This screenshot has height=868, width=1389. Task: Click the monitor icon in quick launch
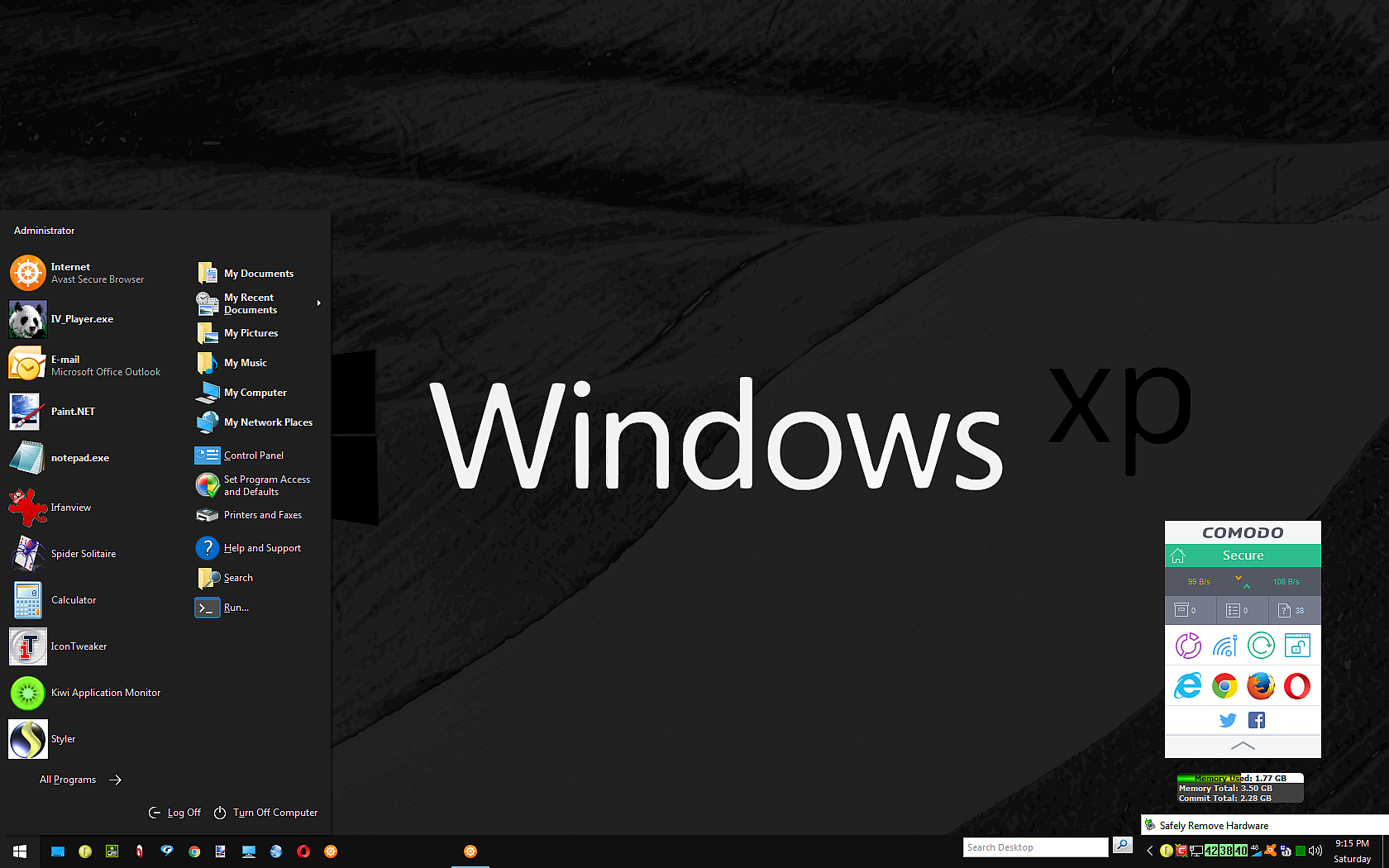249,851
